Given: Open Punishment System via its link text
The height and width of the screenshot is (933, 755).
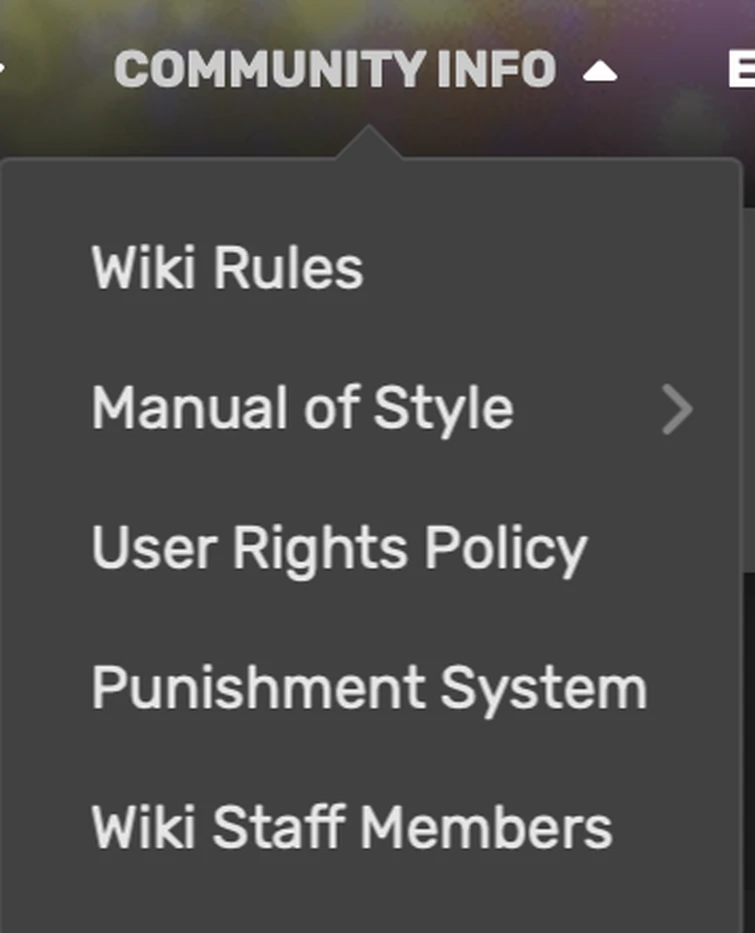Looking at the screenshot, I should (368, 686).
